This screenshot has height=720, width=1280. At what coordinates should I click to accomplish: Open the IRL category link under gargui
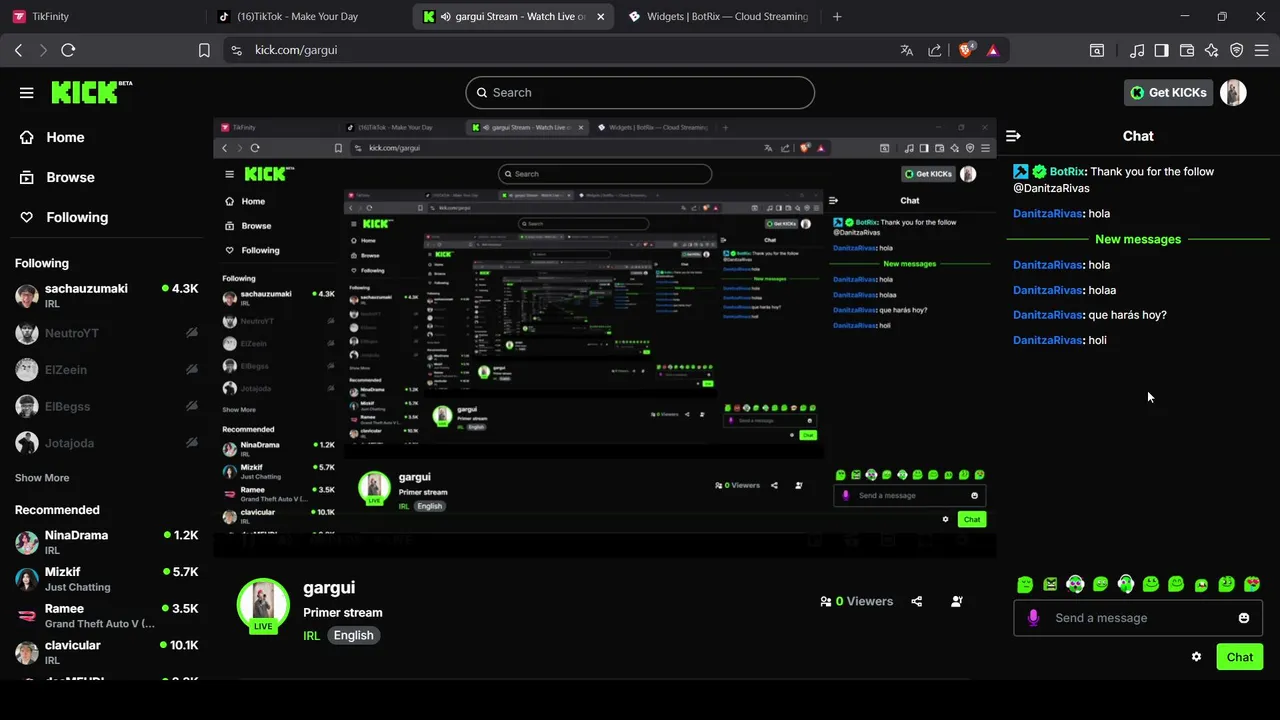tap(311, 635)
